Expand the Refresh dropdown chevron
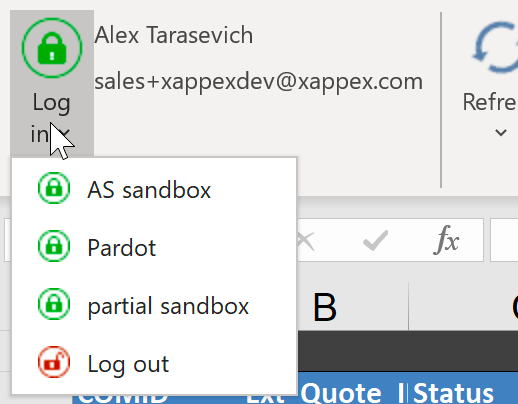This screenshot has width=518, height=404. [501, 133]
